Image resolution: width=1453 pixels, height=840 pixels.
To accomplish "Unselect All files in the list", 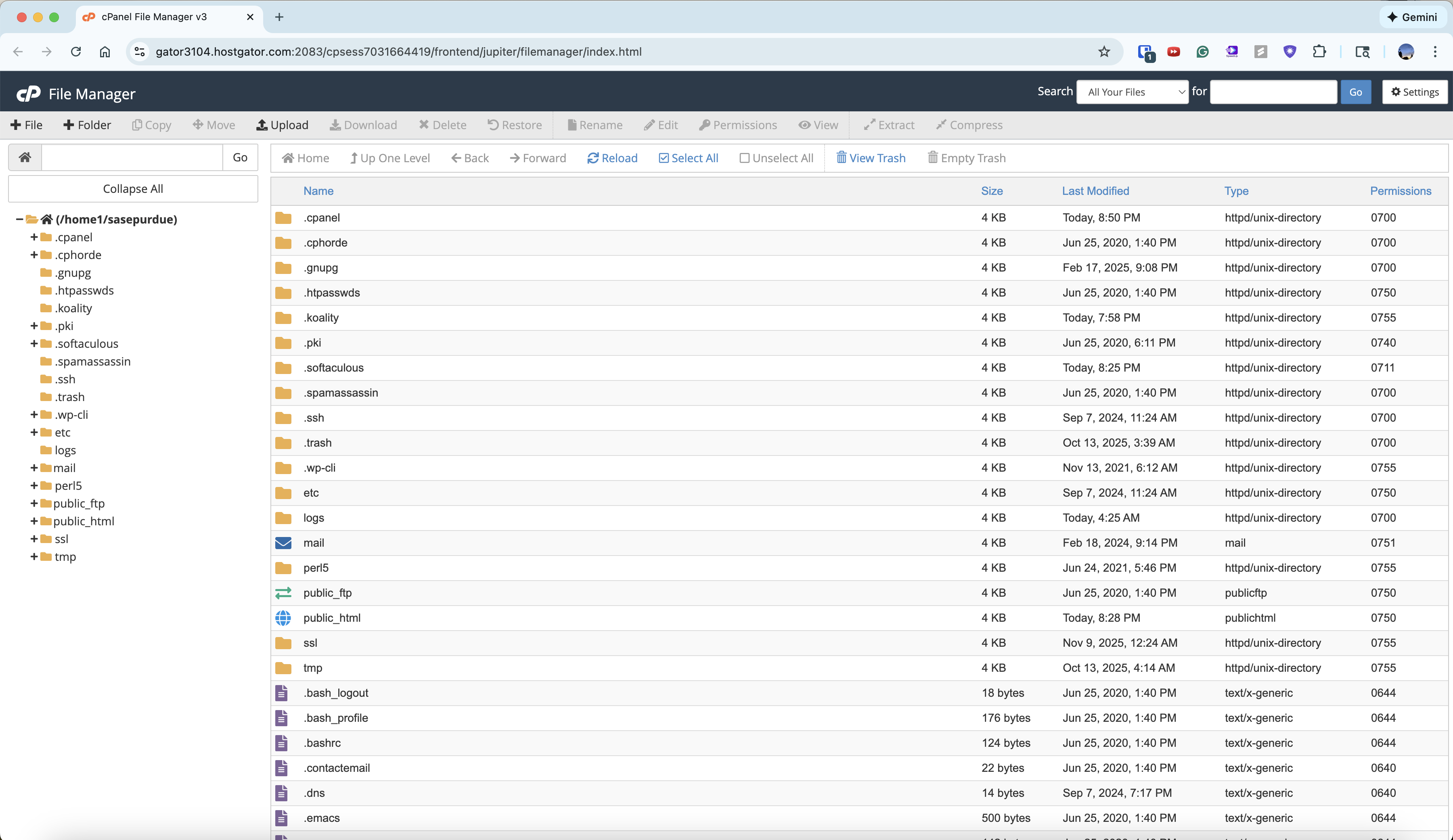I will coord(776,157).
